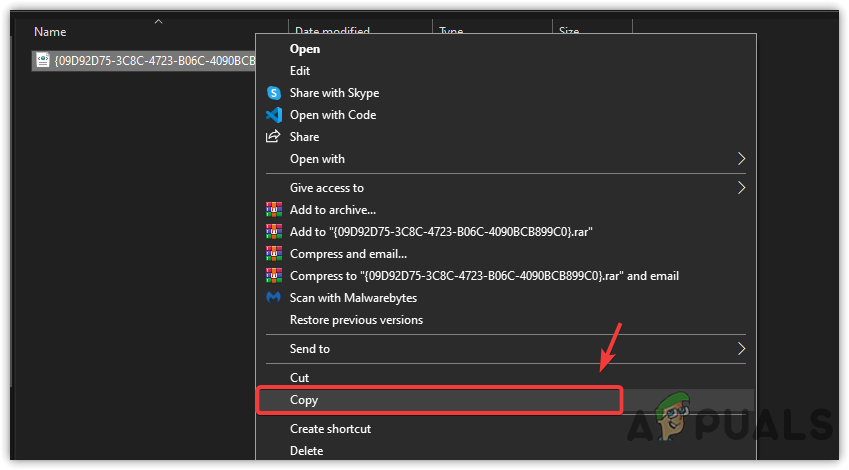Select Restore previous versions
The height and width of the screenshot is (470, 849).
point(356,320)
